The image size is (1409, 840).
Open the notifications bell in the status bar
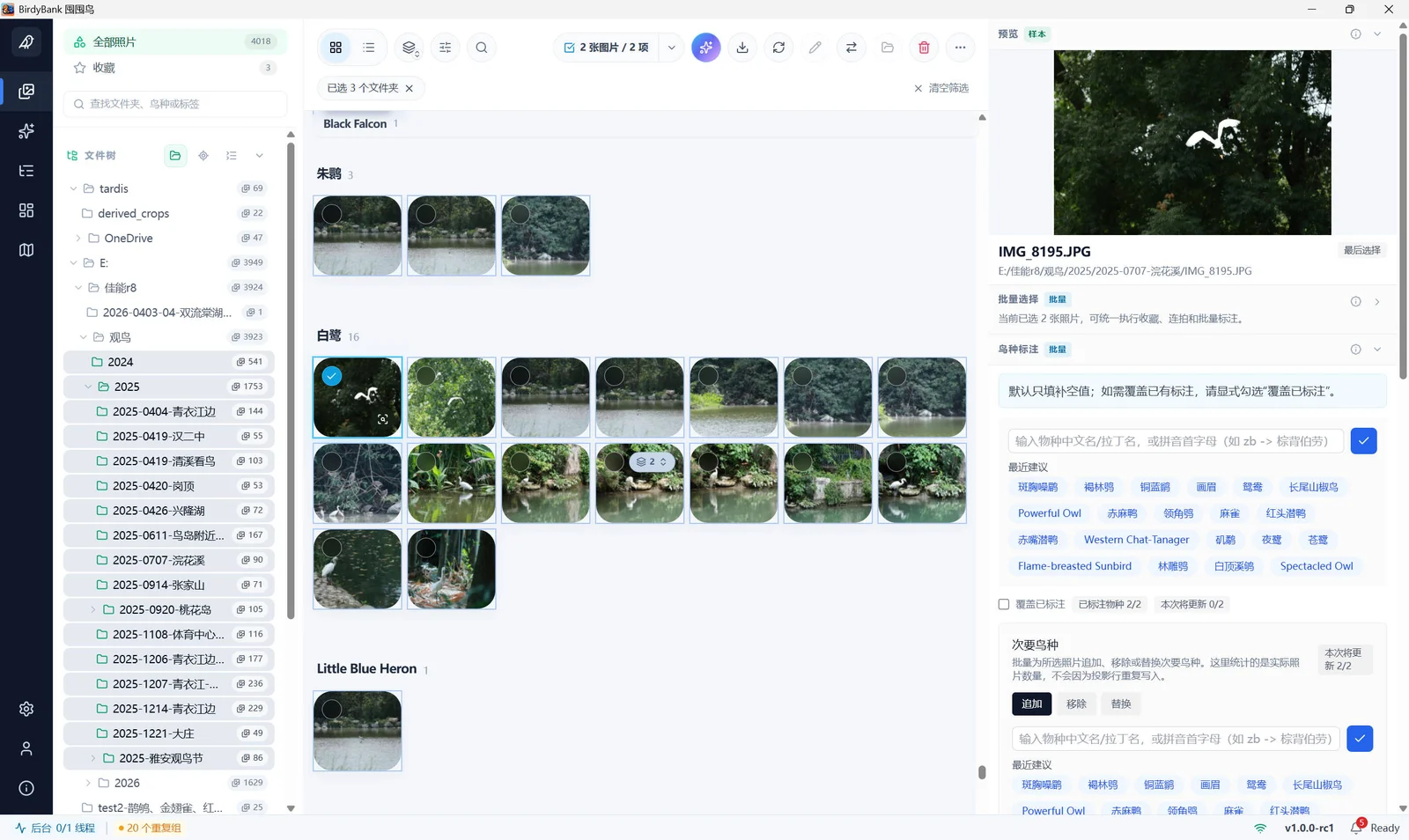pyautogui.click(x=1357, y=828)
